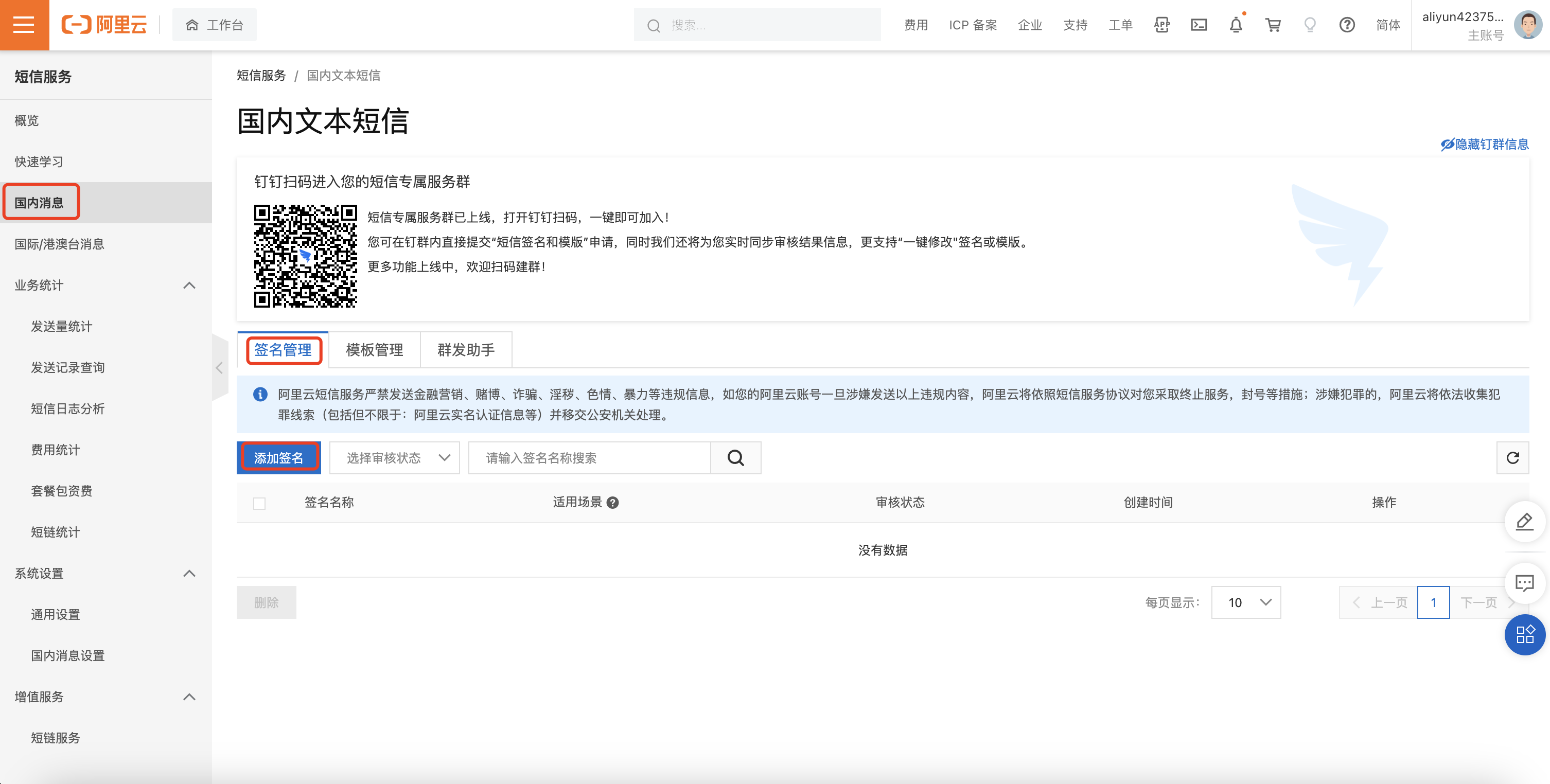Click the 添加签名 button
Screen dimensions: 1550x784
(278, 458)
